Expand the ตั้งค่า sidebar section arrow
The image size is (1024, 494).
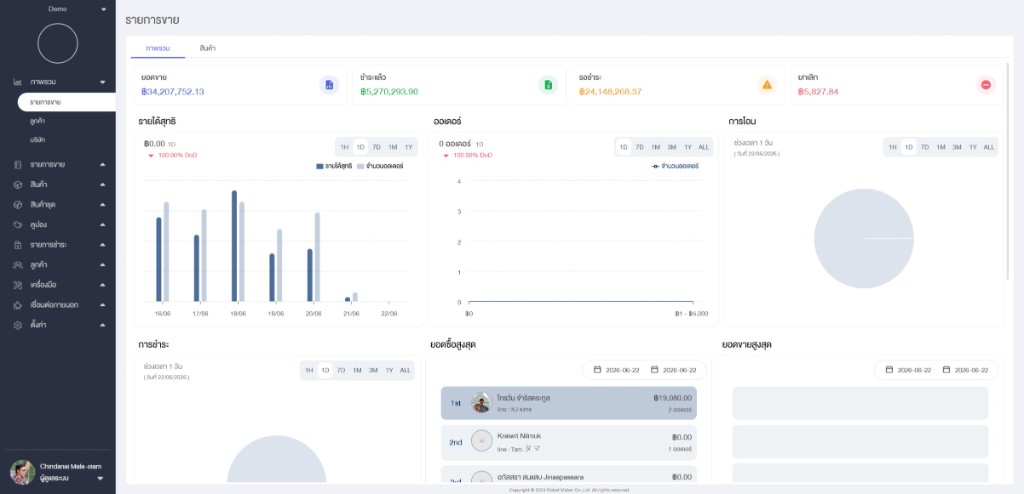[103, 325]
